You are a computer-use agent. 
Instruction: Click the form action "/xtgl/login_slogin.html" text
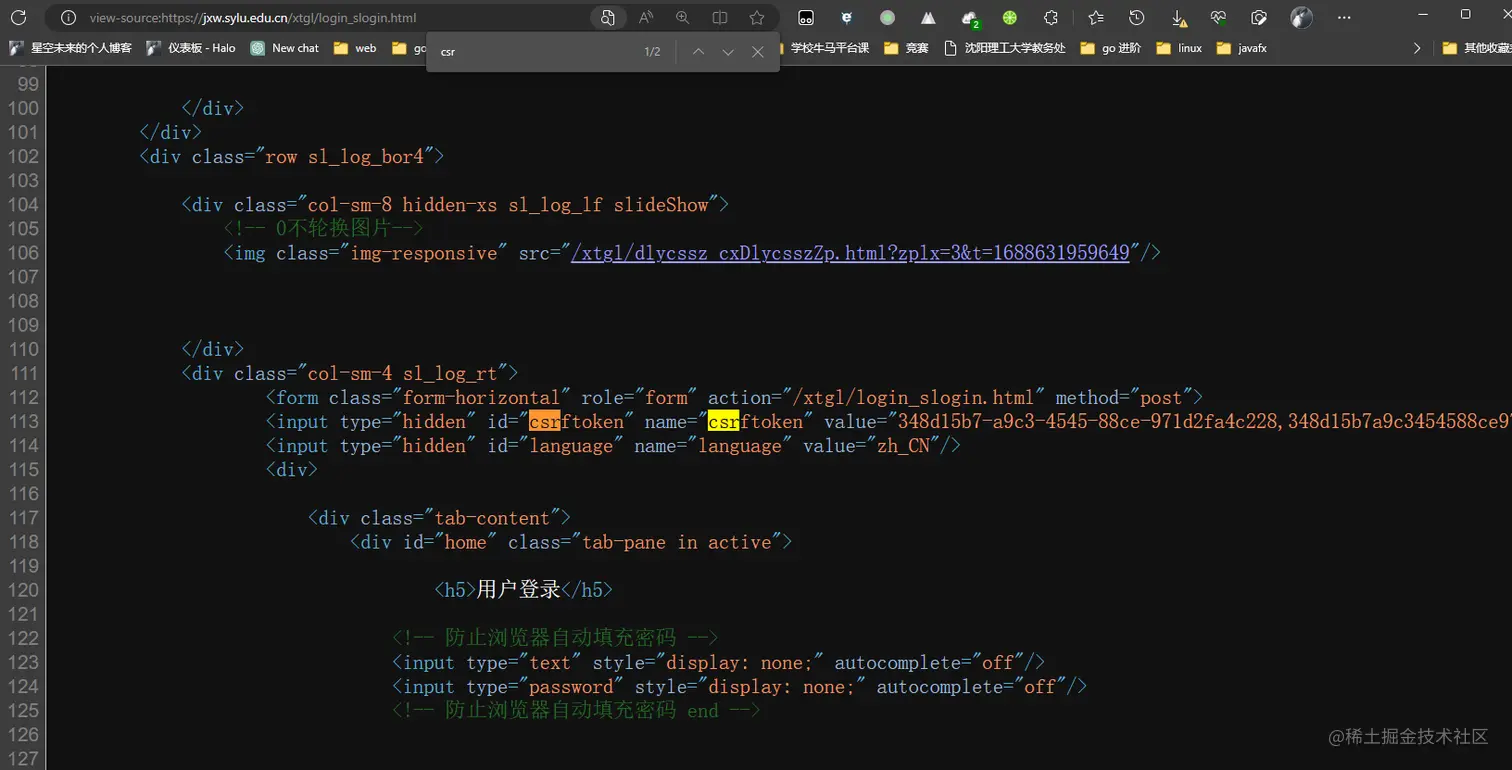[913, 398]
